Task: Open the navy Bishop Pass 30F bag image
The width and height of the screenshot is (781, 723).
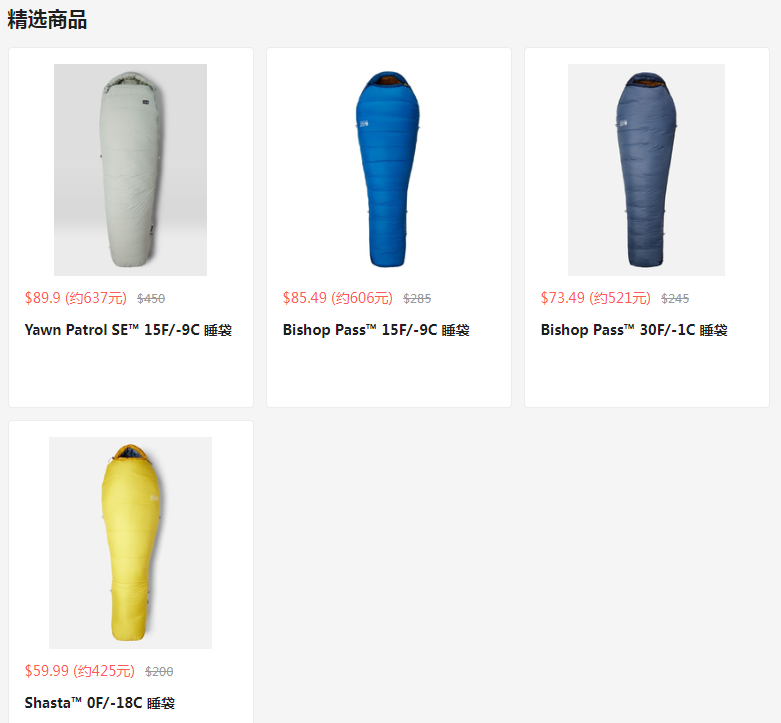Action: click(647, 170)
